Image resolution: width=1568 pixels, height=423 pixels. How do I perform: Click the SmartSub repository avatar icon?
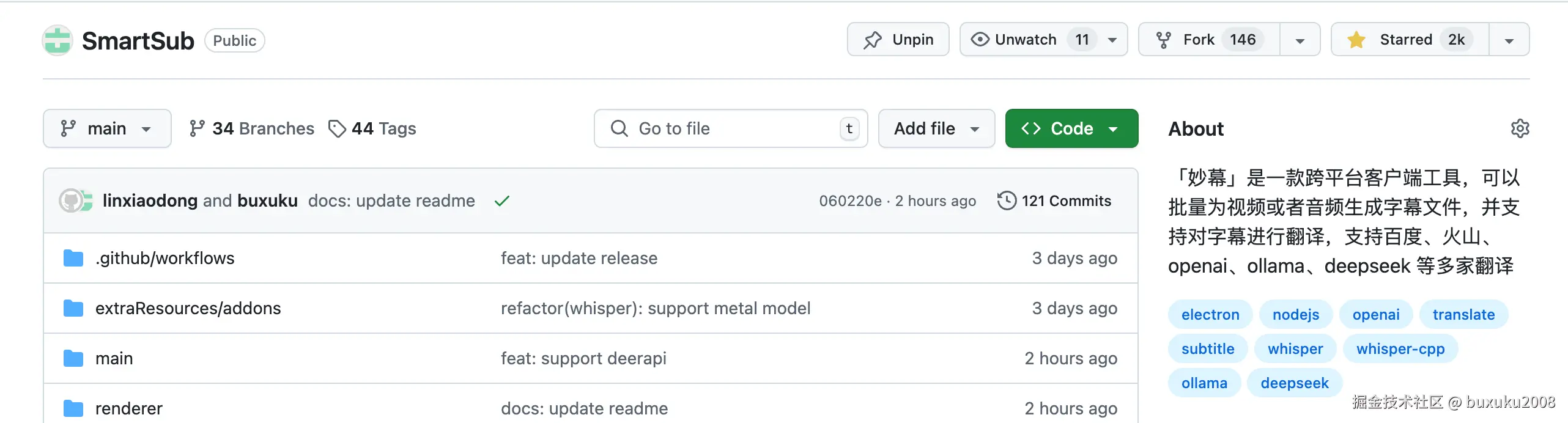(58, 40)
